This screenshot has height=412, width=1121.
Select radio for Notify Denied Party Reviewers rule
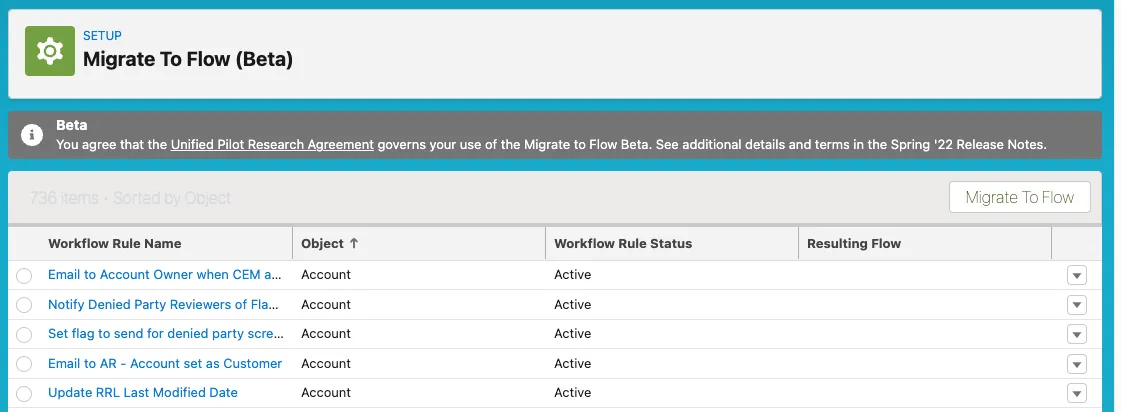point(24,305)
